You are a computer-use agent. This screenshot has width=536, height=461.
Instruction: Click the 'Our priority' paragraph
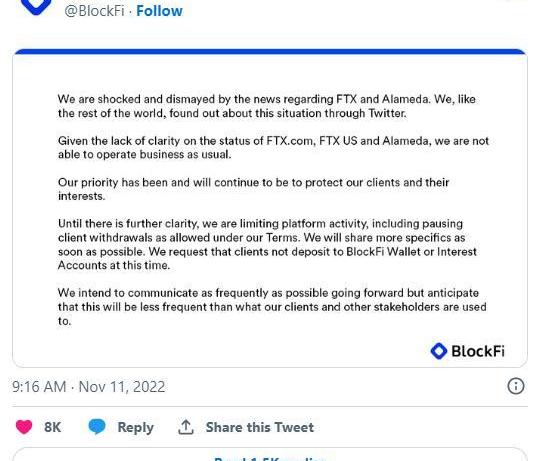click(x=253, y=189)
